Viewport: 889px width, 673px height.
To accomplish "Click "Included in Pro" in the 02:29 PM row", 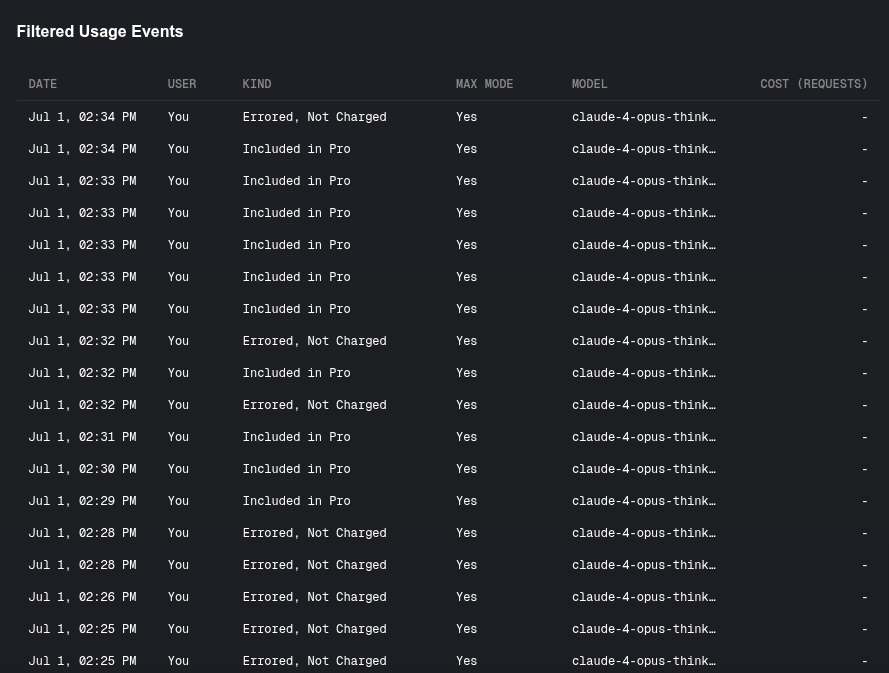I will pos(297,501).
